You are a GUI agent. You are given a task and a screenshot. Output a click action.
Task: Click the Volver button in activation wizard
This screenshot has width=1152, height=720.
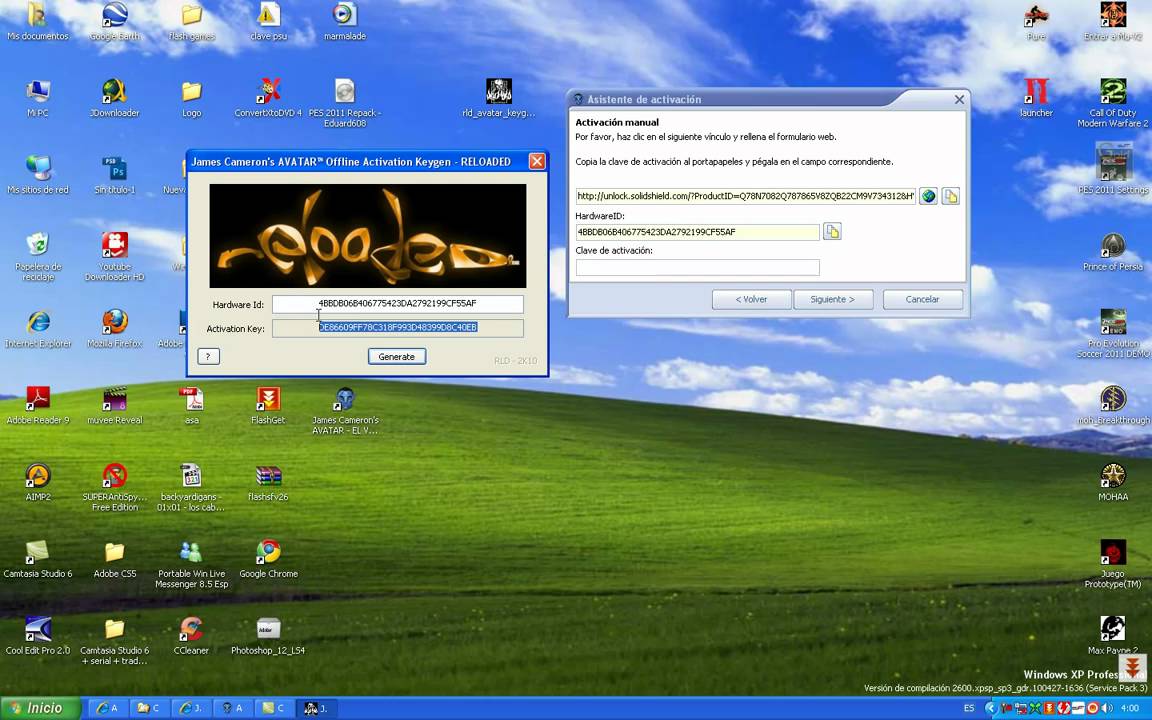point(751,299)
